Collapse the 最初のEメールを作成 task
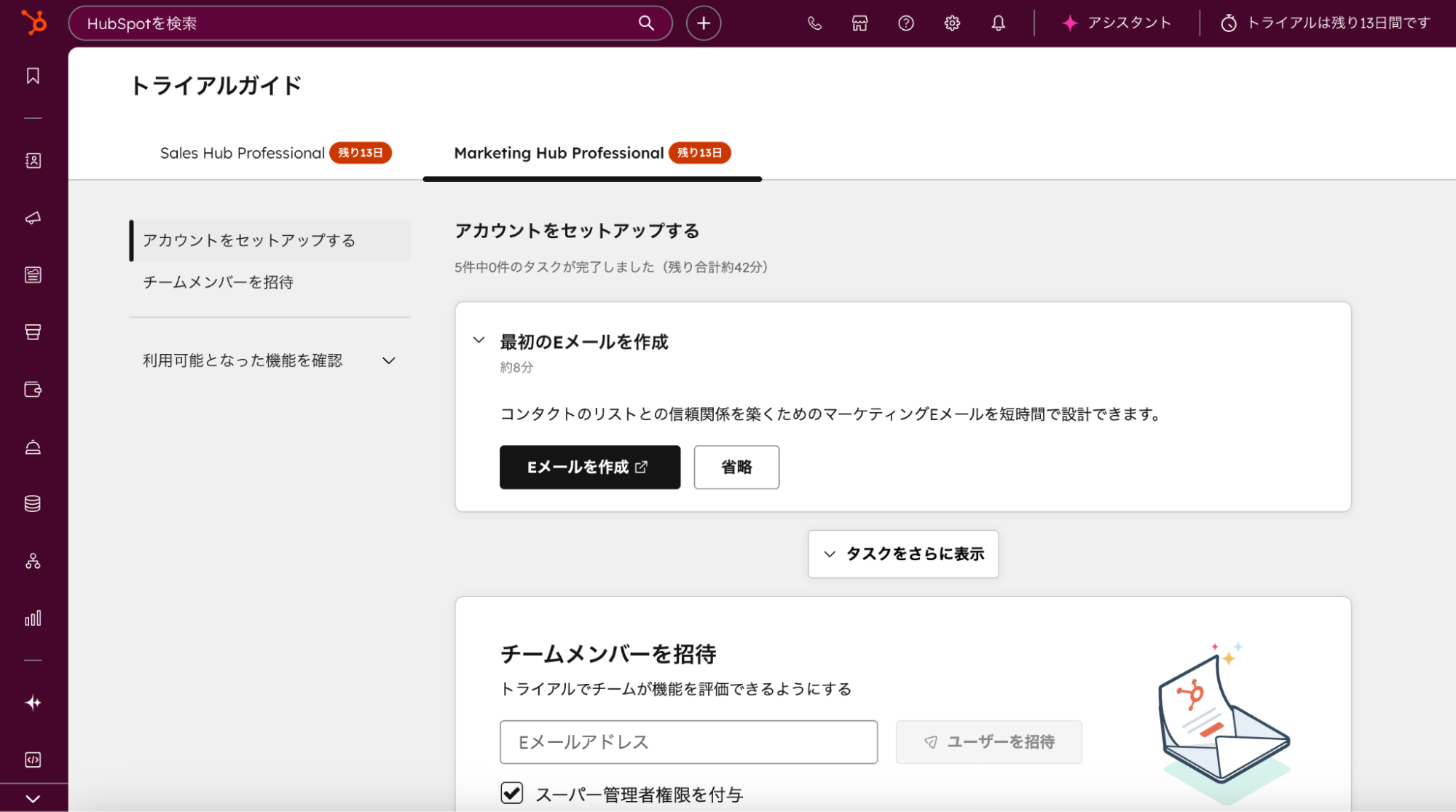This screenshot has width=1456, height=812. 479,340
